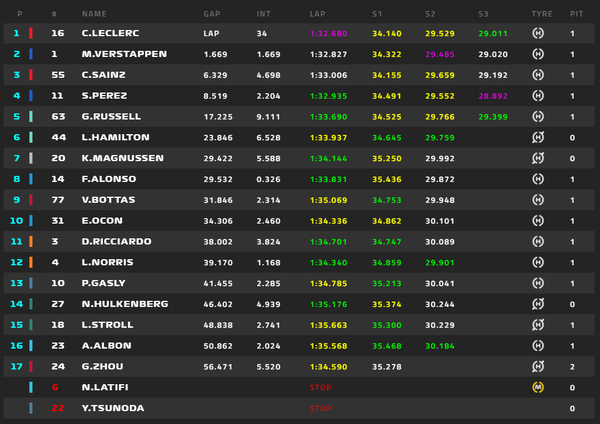Click Stroll's used hard tyre icon

coord(538,325)
